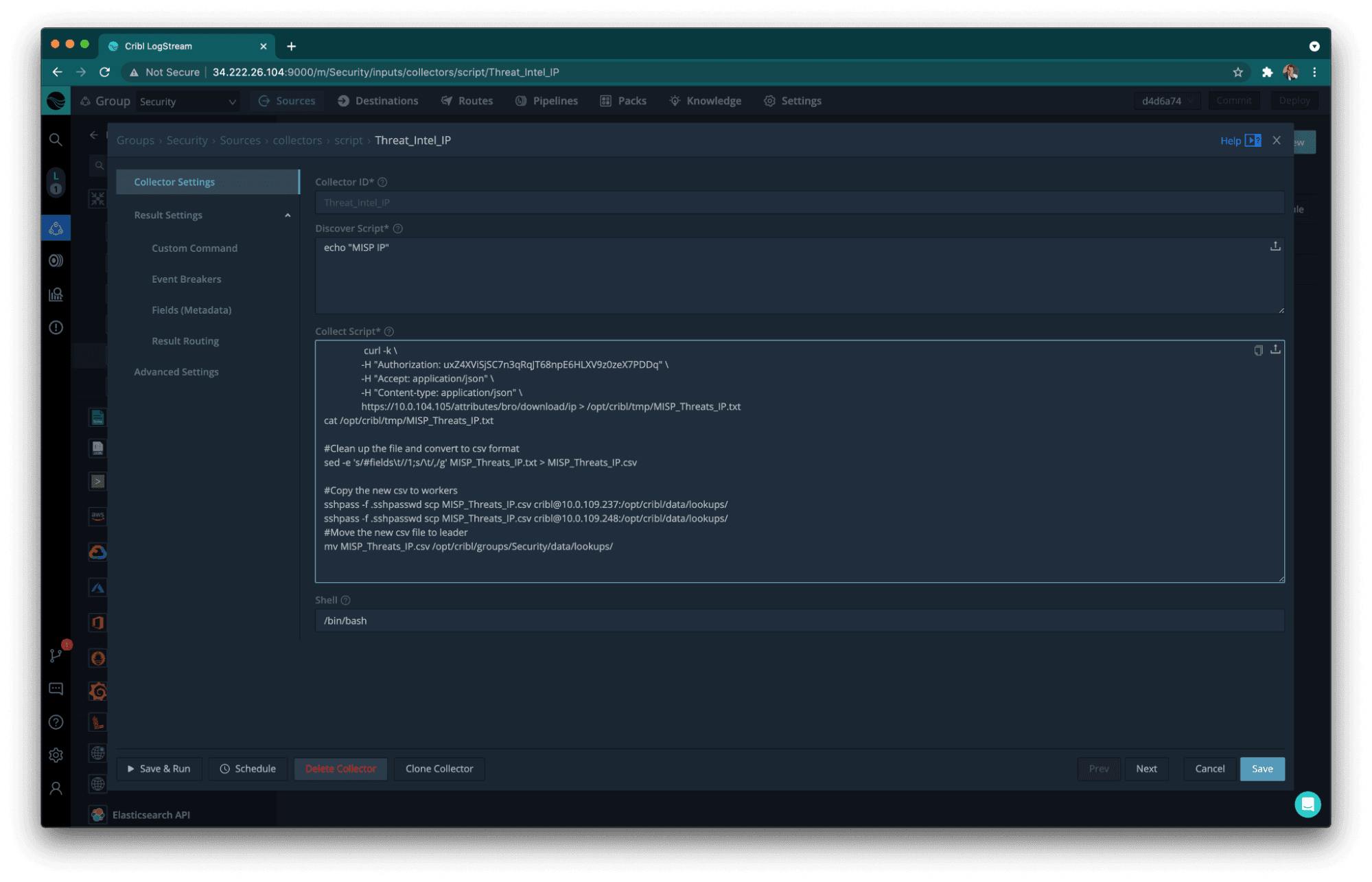Open the Security group dropdown
The height and width of the screenshot is (882, 1372).
(187, 102)
